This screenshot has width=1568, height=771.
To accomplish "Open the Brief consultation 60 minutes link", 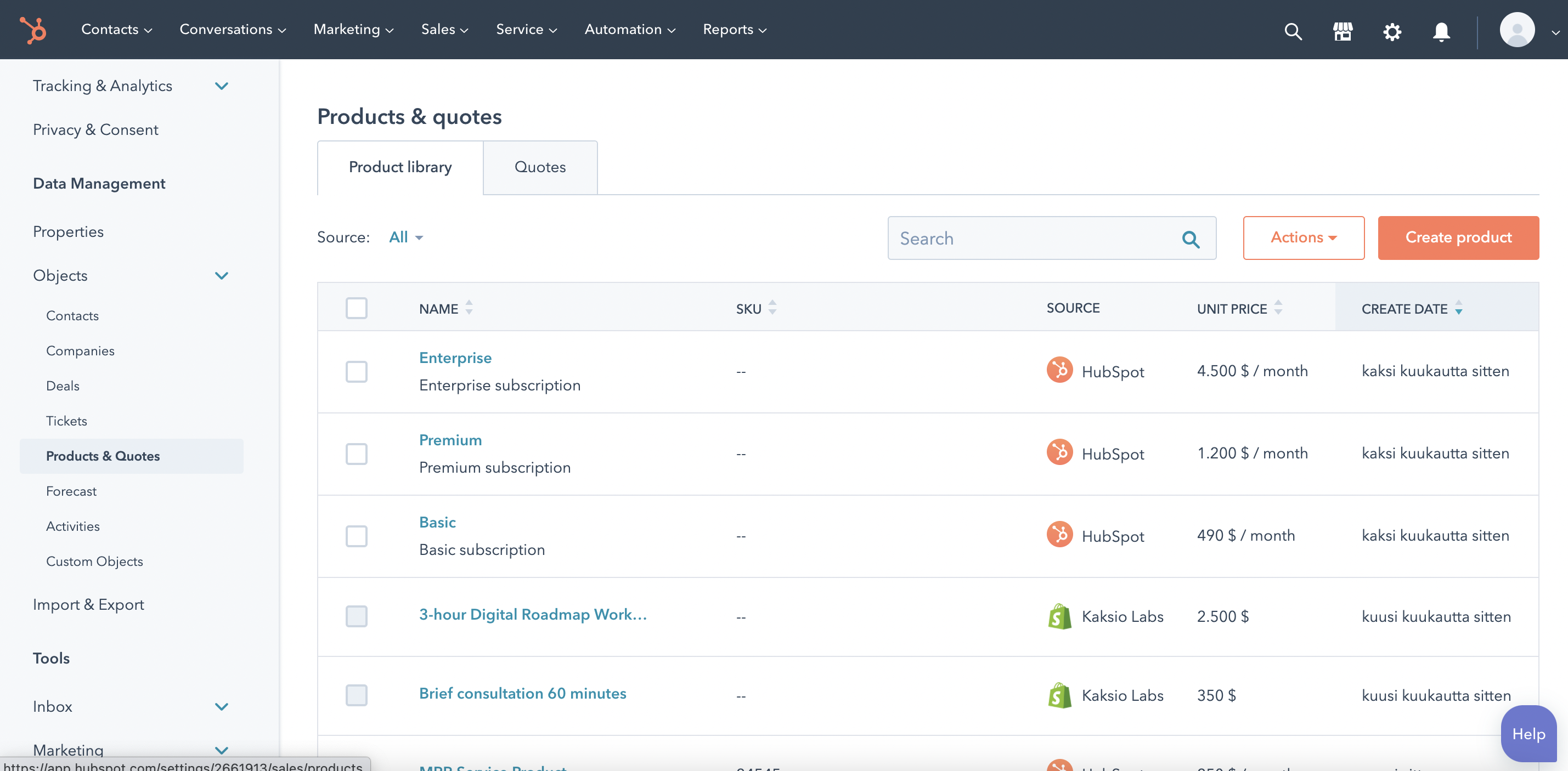I will [x=522, y=693].
